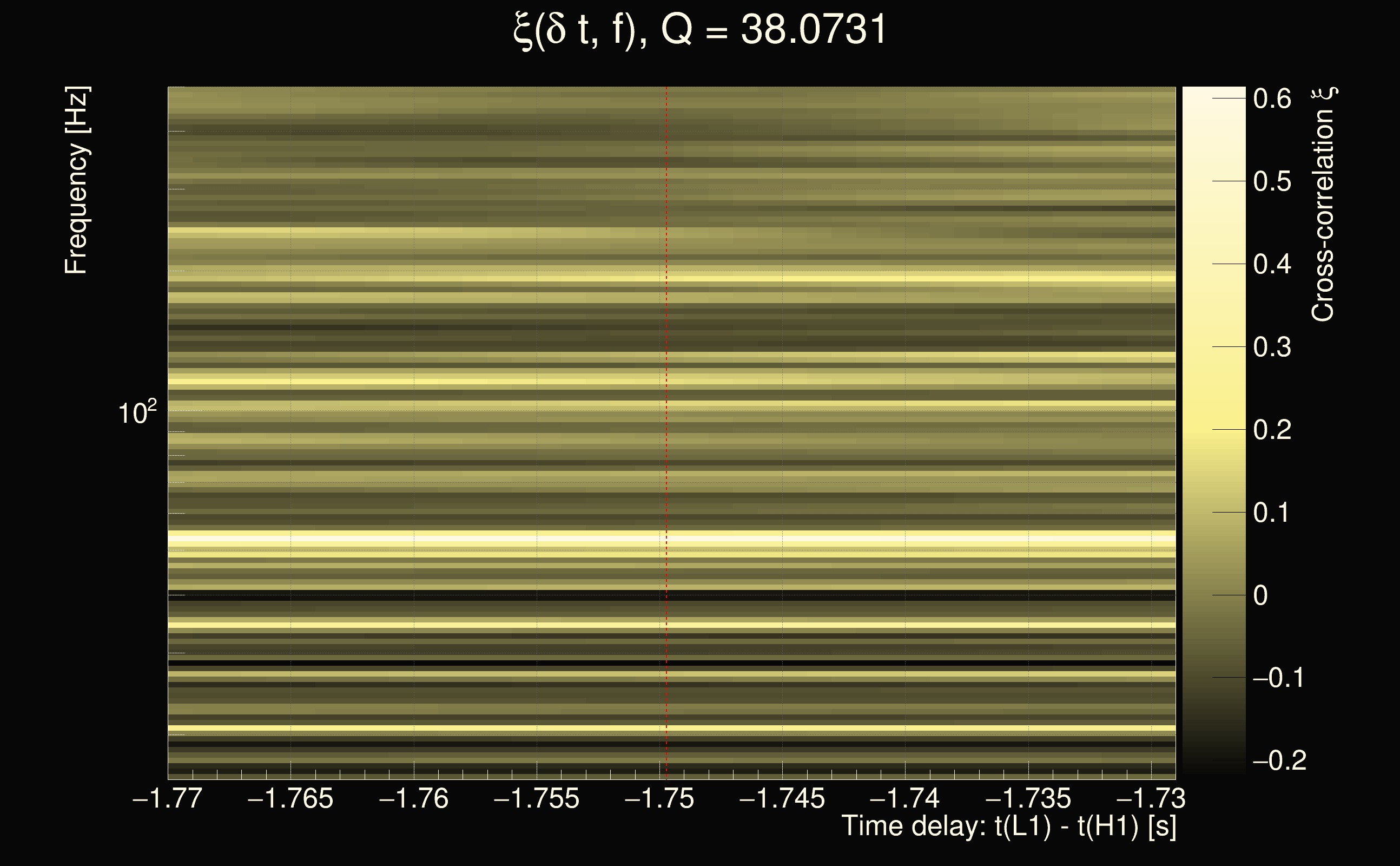1400x866 pixels.
Task: Click the Cross-correlation ξ colorbar label
Action: click(1323, 205)
